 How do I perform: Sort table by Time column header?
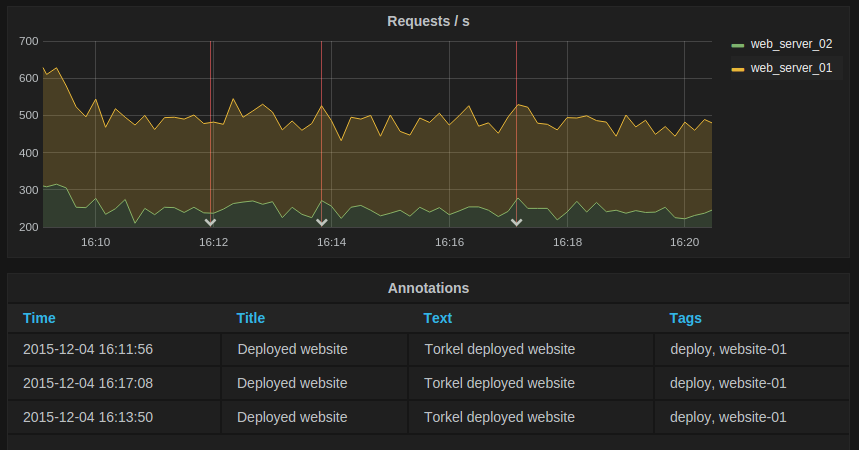point(39,318)
